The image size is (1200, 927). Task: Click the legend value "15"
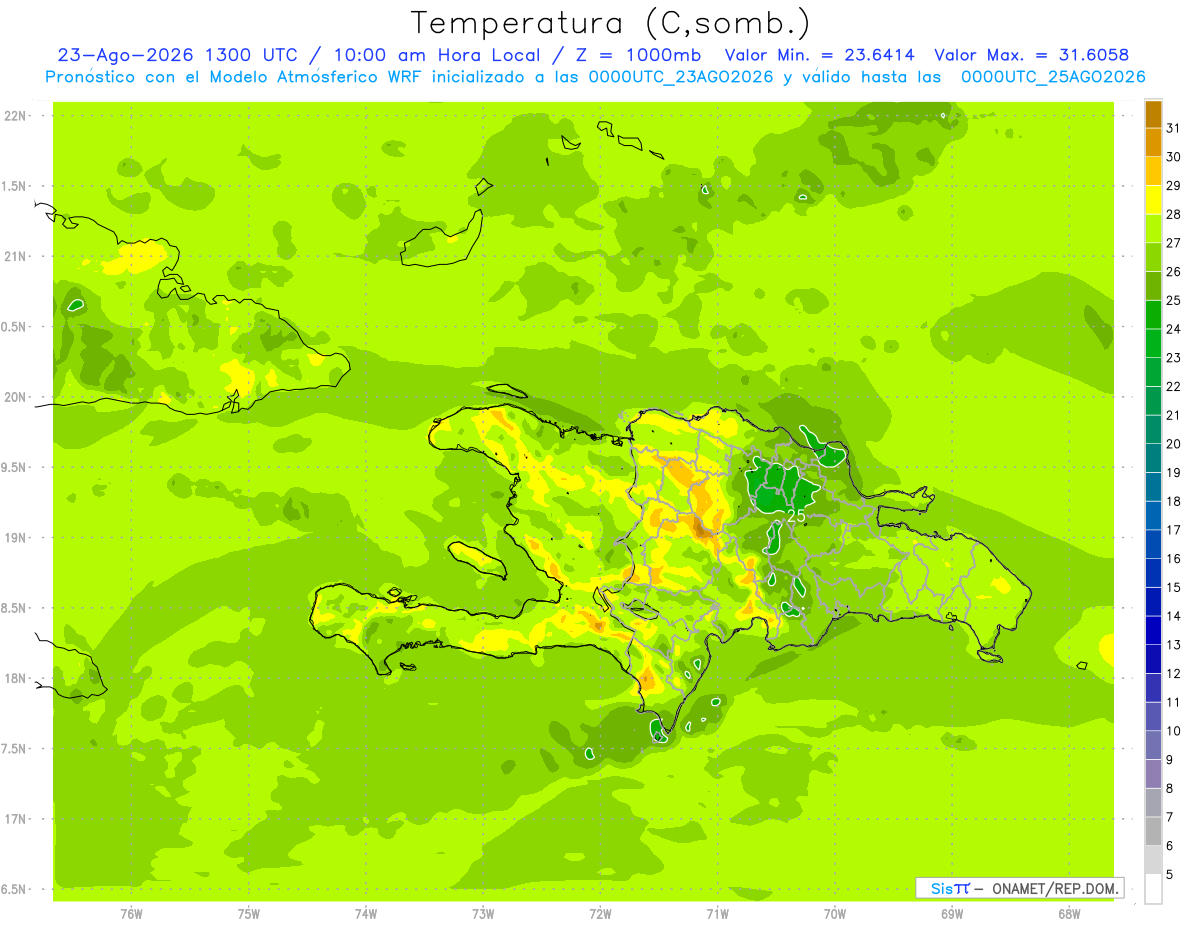pyautogui.click(x=1174, y=587)
